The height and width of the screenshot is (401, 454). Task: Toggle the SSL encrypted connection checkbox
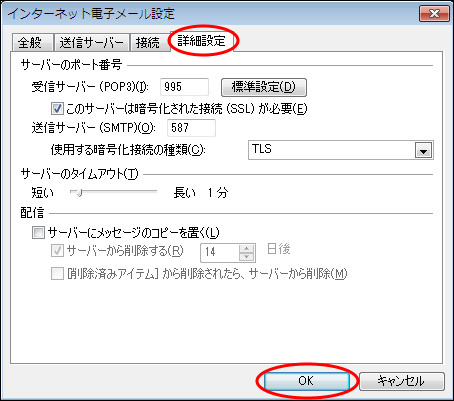point(57,109)
